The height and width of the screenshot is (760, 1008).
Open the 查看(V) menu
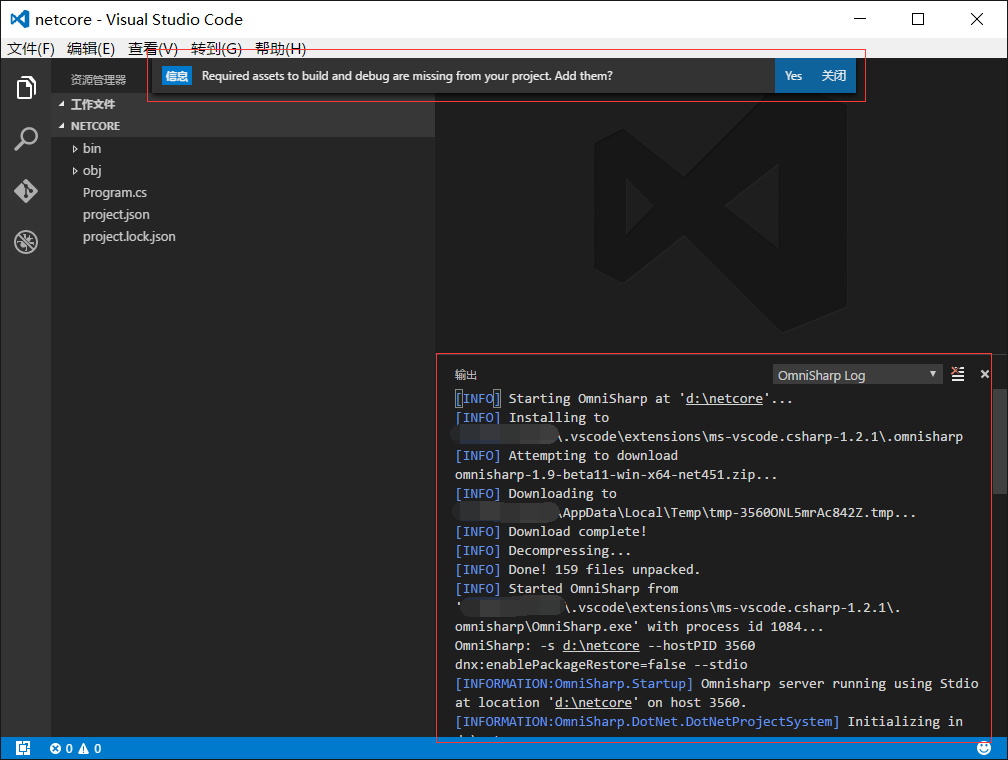(x=153, y=49)
